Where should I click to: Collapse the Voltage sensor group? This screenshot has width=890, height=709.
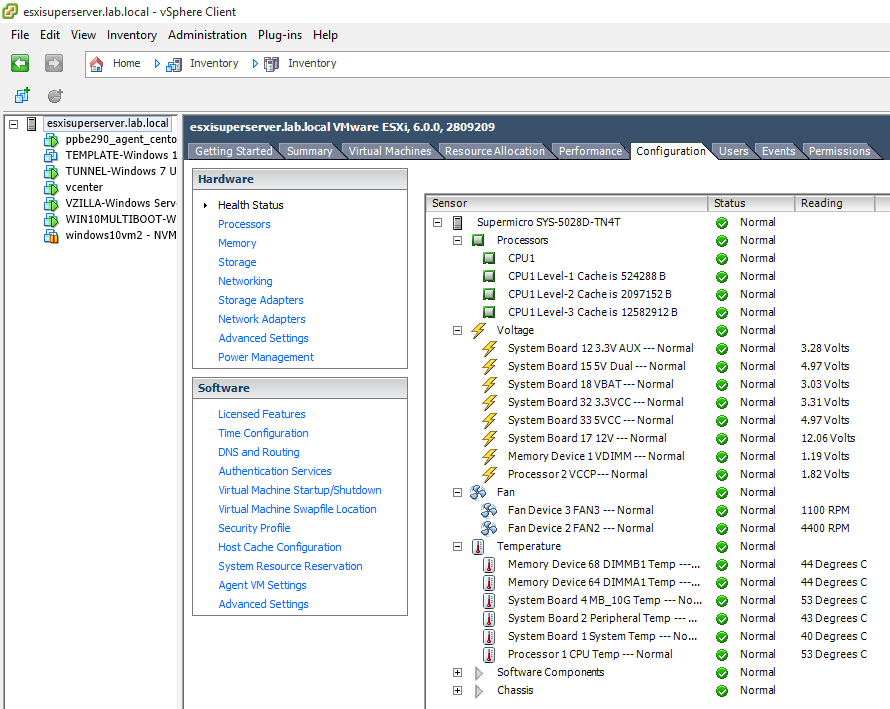[x=457, y=330]
